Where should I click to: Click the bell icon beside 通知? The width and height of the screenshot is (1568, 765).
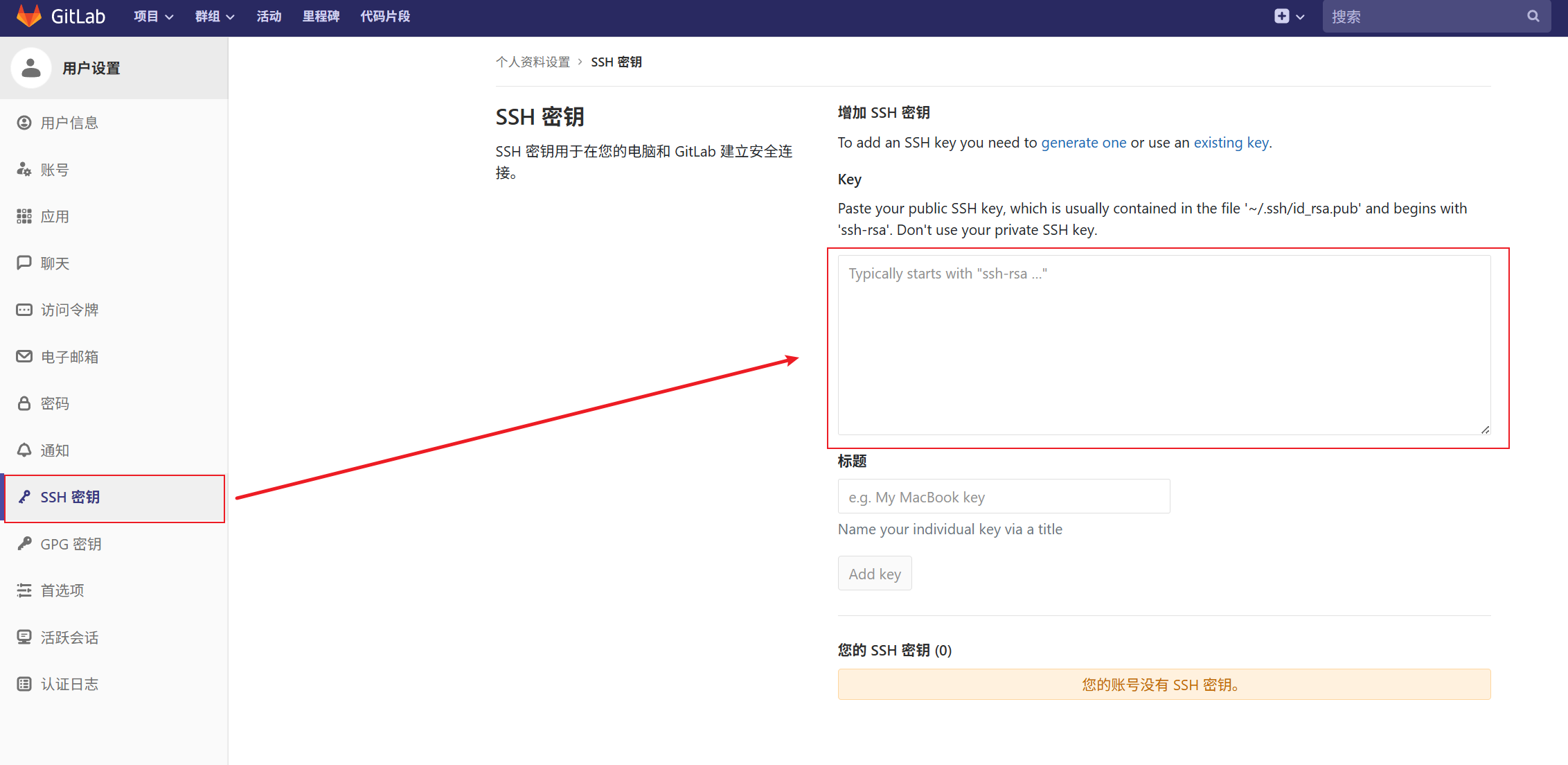click(x=24, y=450)
